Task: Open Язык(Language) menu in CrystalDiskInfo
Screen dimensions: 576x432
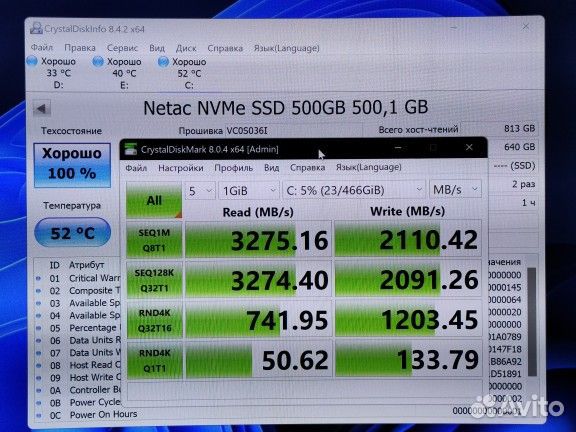Action: 287,48
